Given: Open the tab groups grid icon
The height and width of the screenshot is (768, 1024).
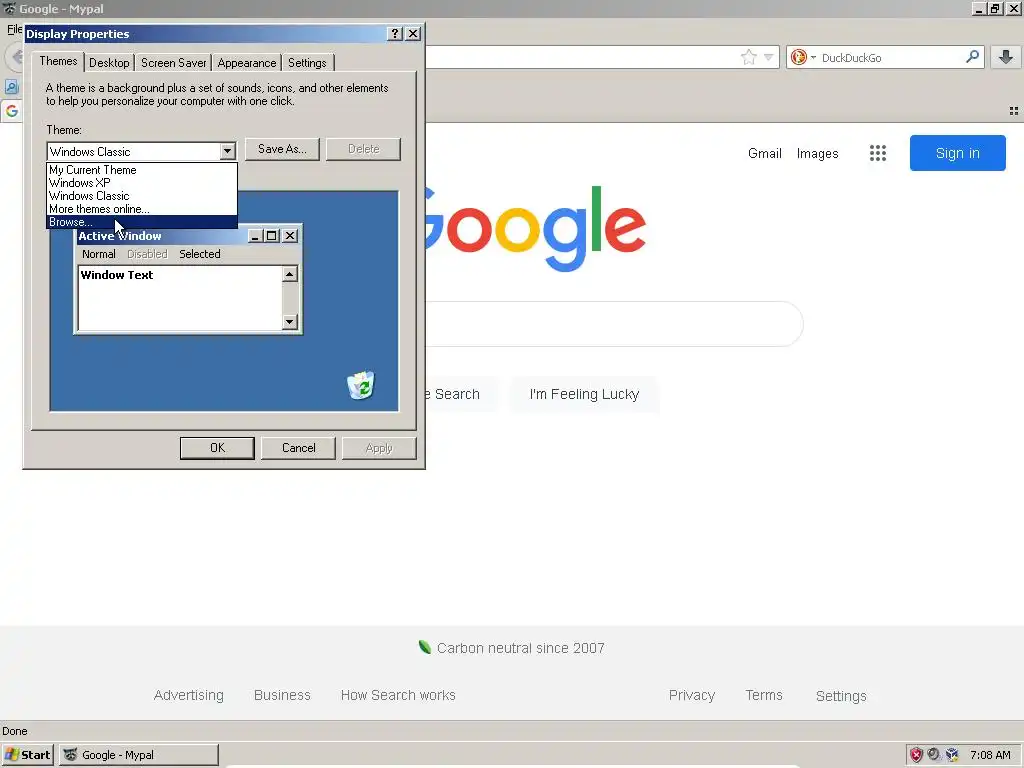Looking at the screenshot, I should [x=1014, y=111].
